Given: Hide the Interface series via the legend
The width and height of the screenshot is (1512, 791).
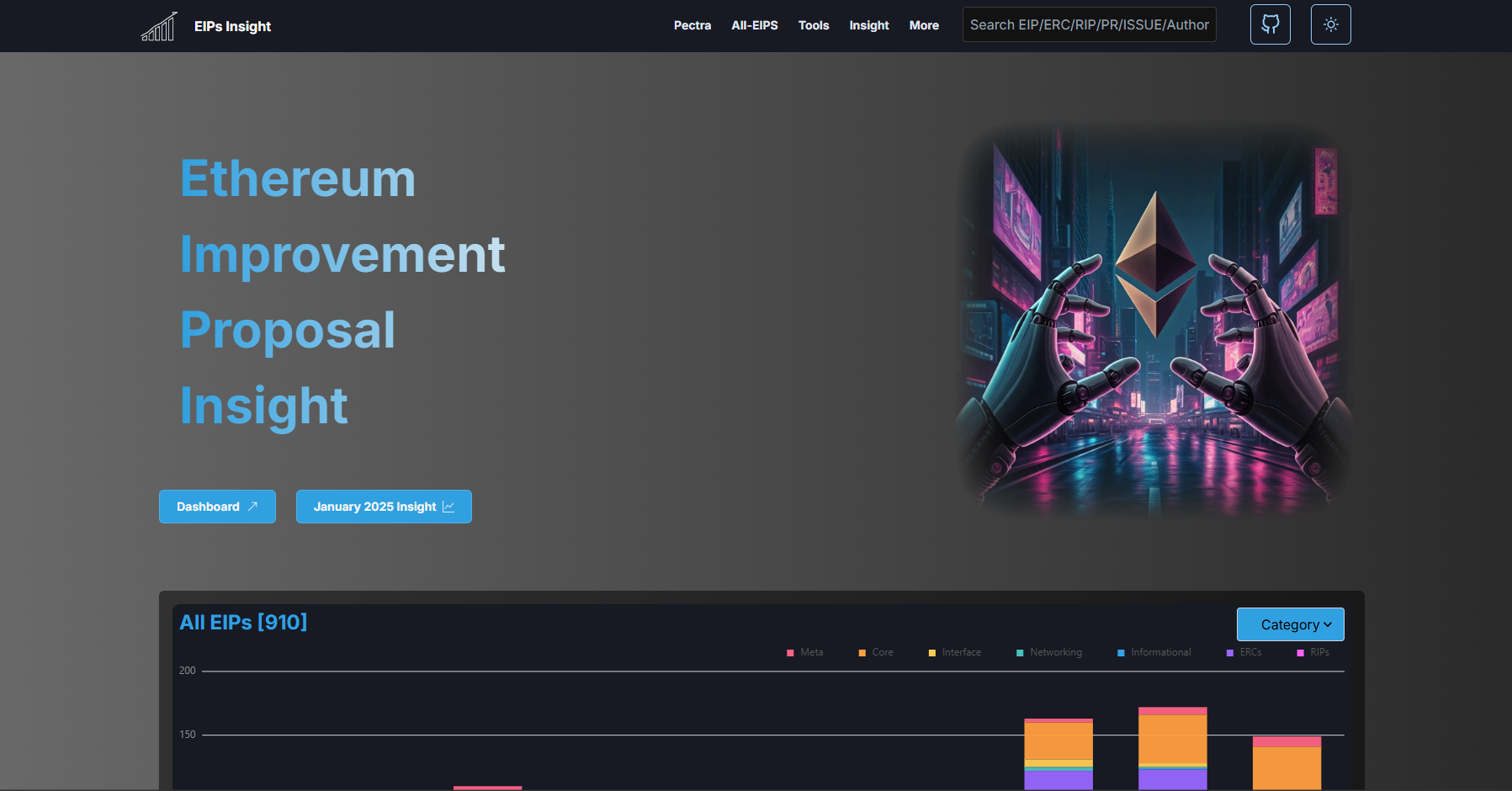Looking at the screenshot, I should [x=955, y=652].
